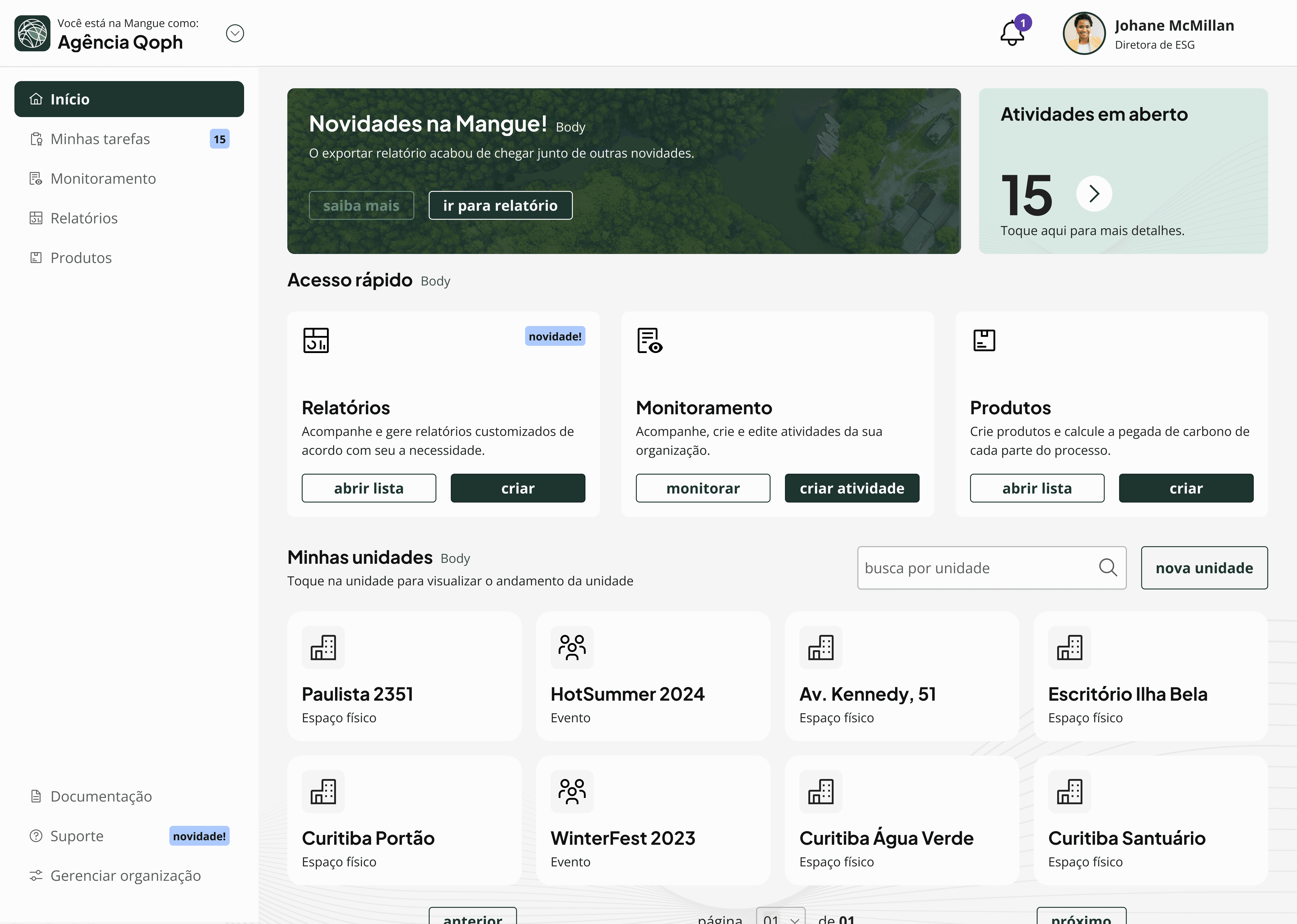The height and width of the screenshot is (924, 1297).
Task: Click the search magnifier icon
Action: [1108, 567]
